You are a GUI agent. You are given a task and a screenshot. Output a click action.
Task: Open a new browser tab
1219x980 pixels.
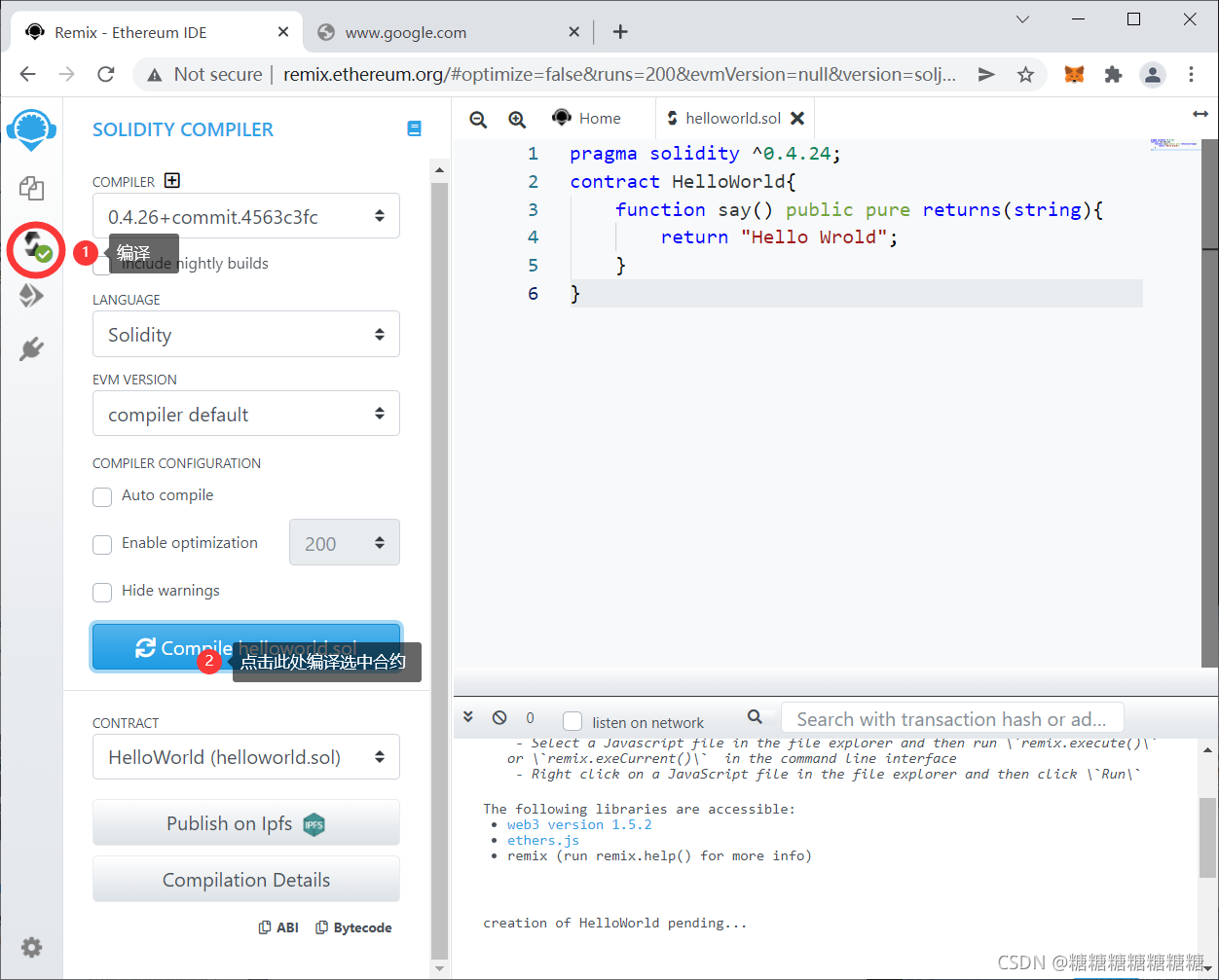(620, 32)
